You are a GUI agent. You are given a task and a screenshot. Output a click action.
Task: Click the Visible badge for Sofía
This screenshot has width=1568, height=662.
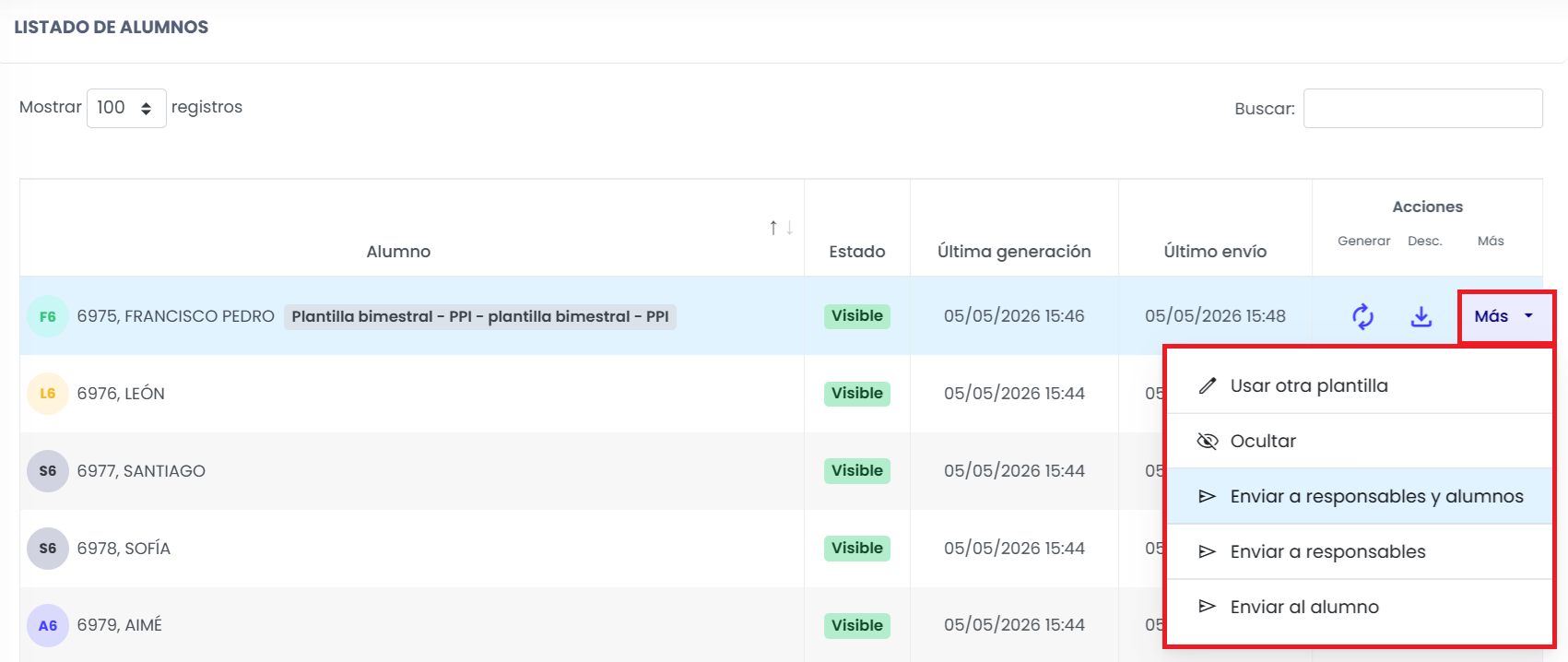[857, 549]
